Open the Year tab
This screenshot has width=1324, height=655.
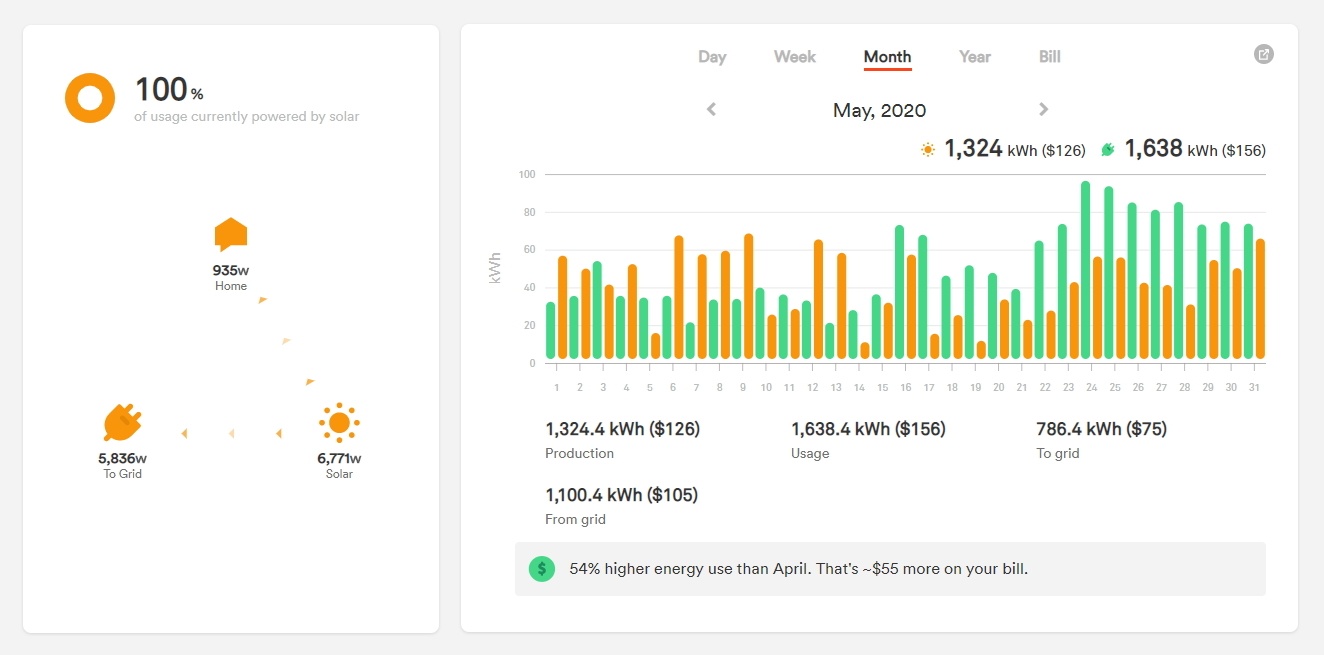coord(975,57)
